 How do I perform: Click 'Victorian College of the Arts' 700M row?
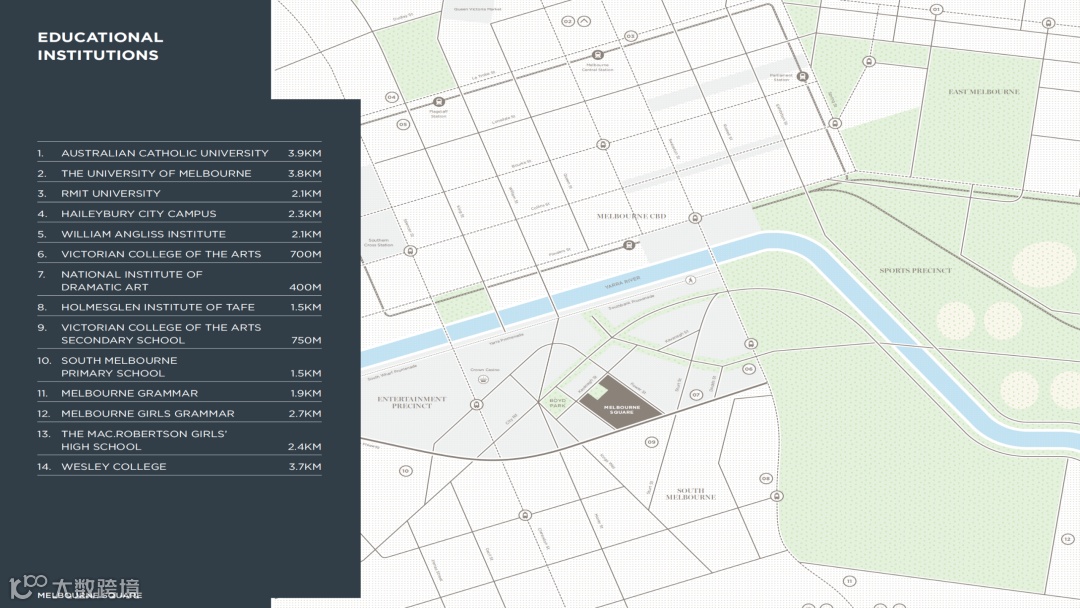point(179,254)
